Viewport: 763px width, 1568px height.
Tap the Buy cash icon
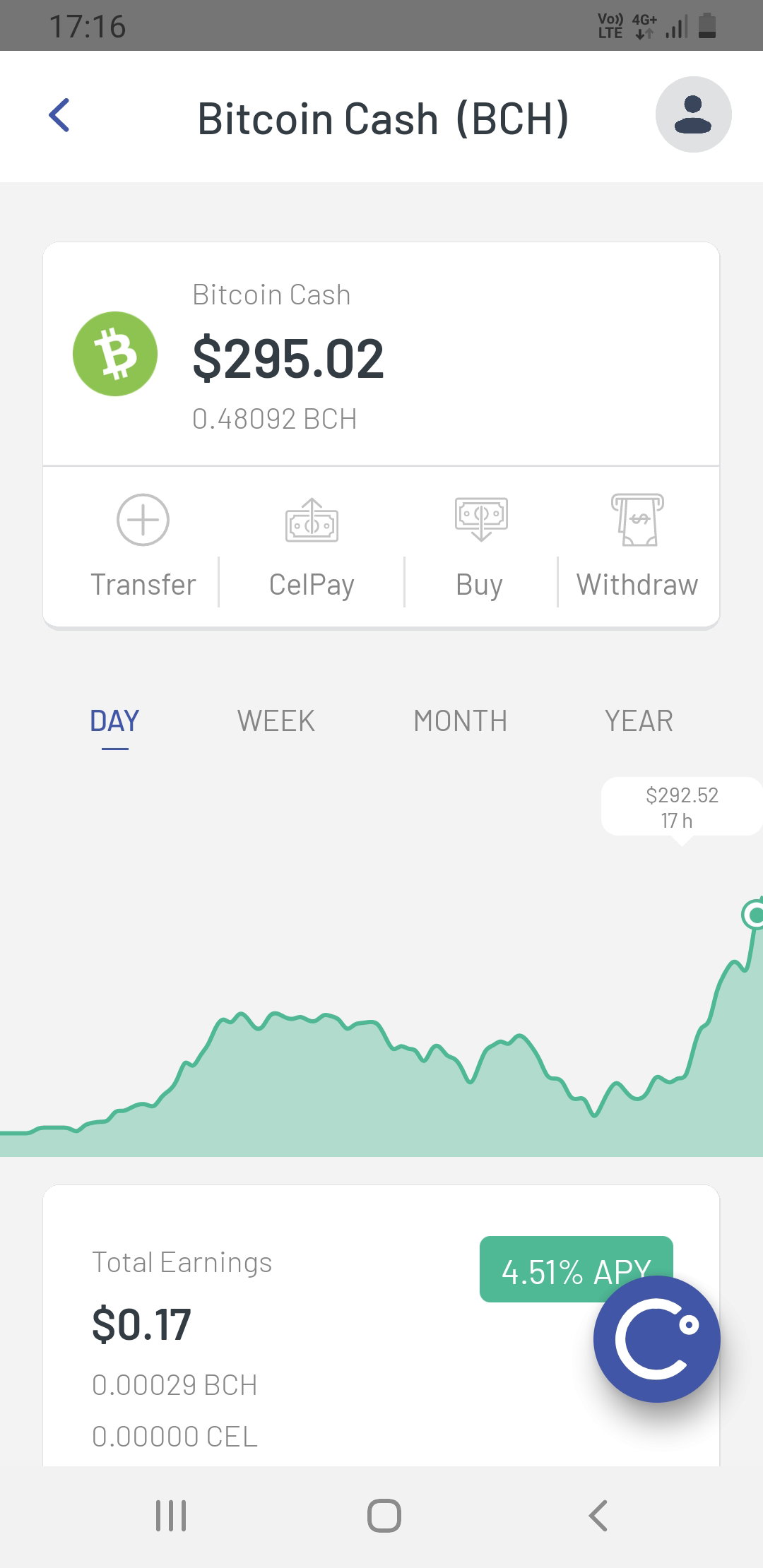tap(481, 519)
